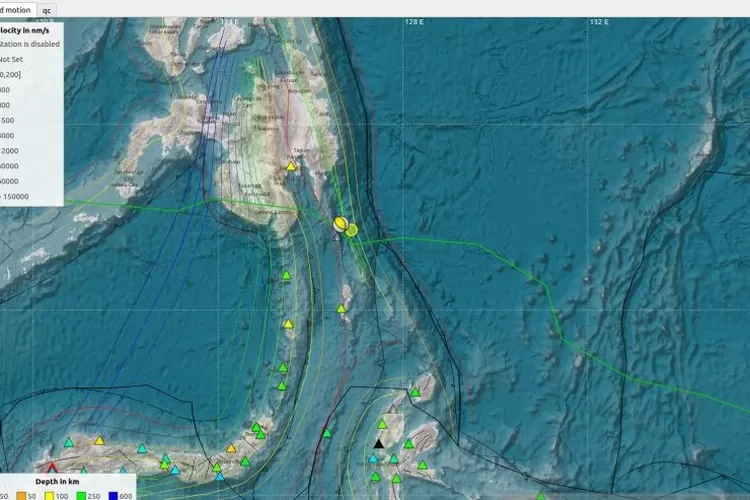
Task: Click the yellow station triangle near Tagum
Action: point(291,166)
